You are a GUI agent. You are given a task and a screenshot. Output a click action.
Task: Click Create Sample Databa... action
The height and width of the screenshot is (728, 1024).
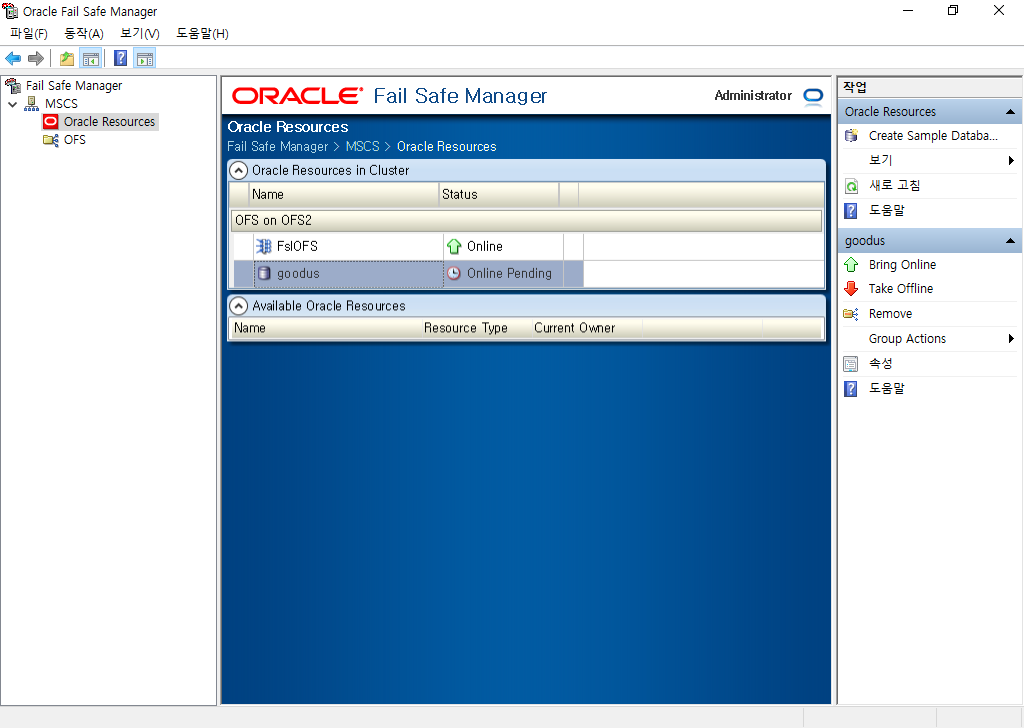pos(933,135)
